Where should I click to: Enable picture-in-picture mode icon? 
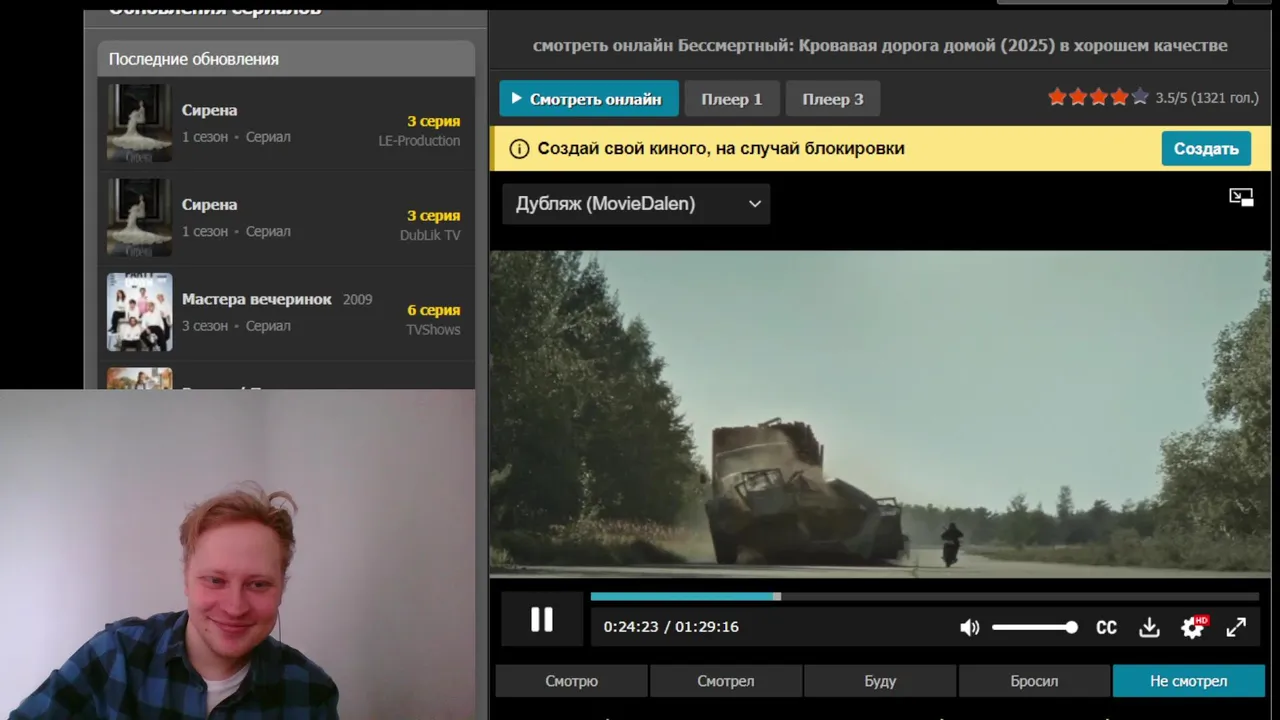1241,197
